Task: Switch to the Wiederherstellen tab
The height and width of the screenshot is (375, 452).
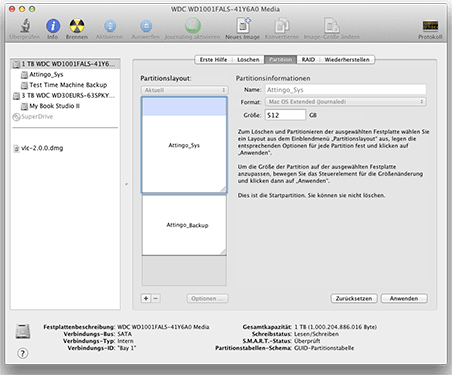Action: (347, 60)
